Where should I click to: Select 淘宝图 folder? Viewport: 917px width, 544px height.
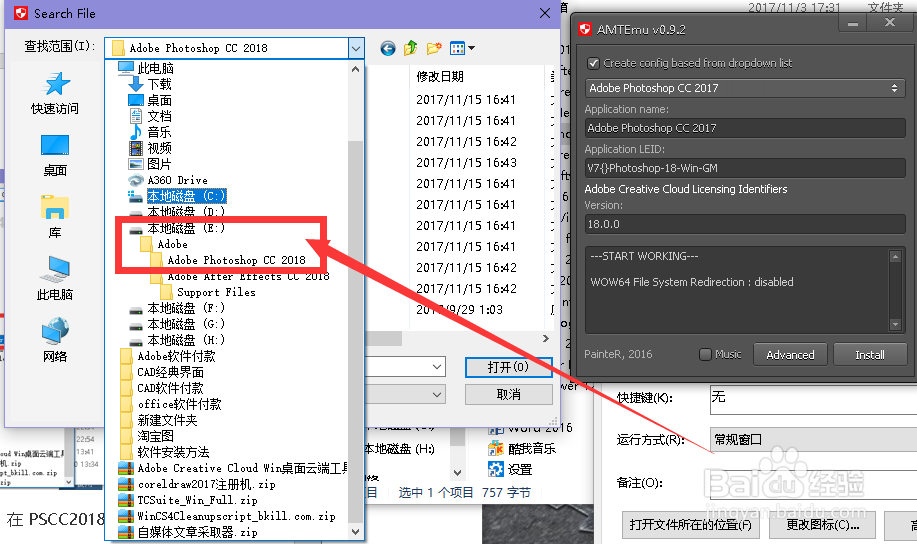pos(146,436)
